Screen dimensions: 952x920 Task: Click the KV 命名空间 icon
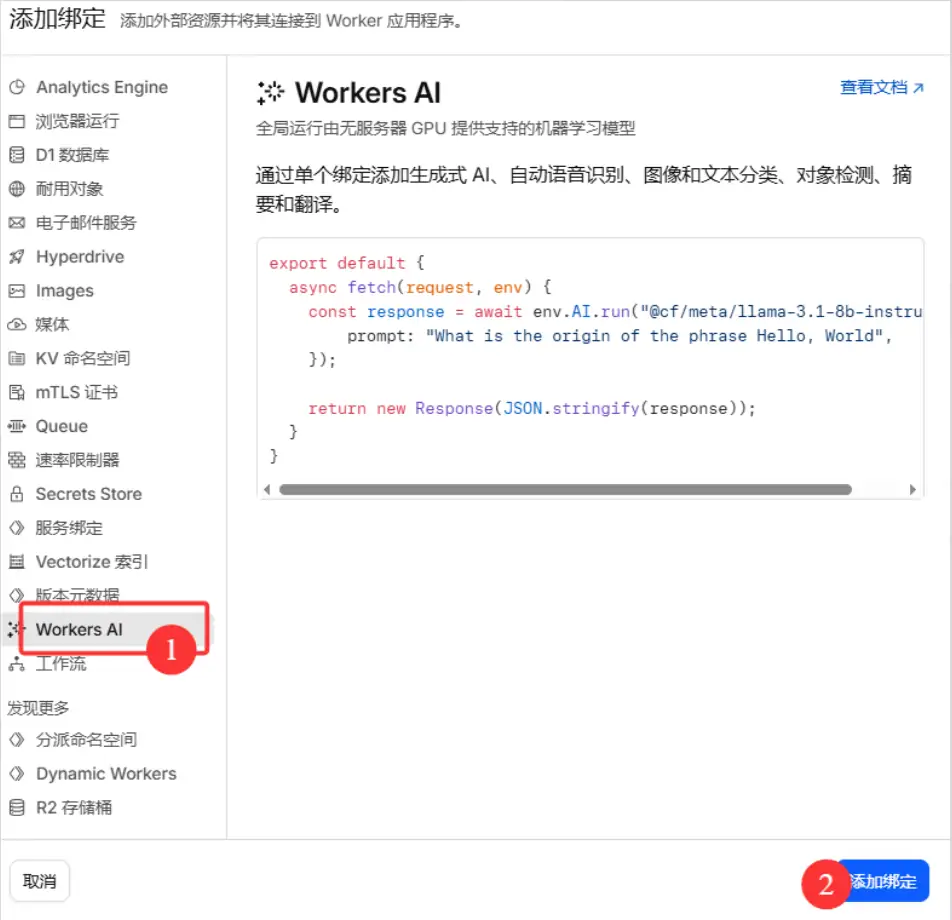[x=17, y=358]
